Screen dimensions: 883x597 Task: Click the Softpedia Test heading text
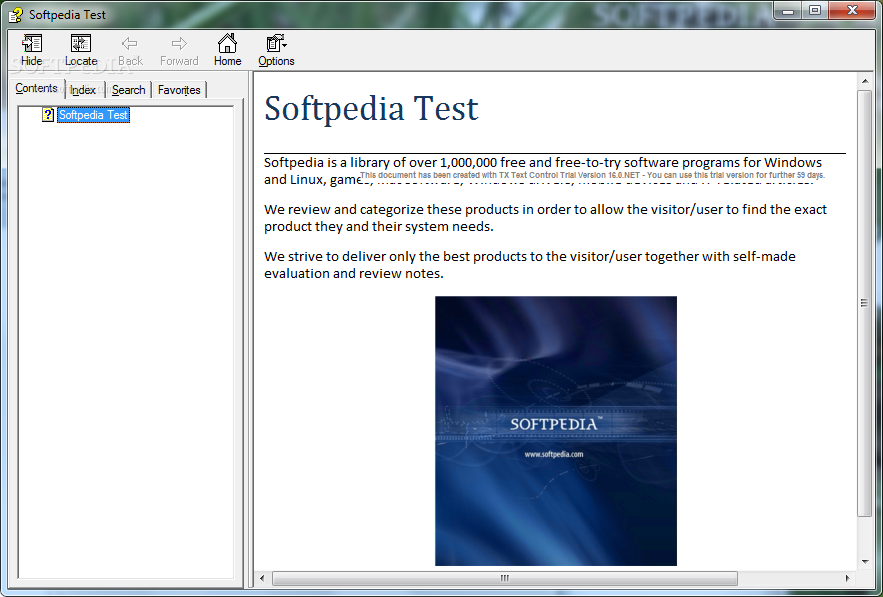pyautogui.click(x=371, y=108)
